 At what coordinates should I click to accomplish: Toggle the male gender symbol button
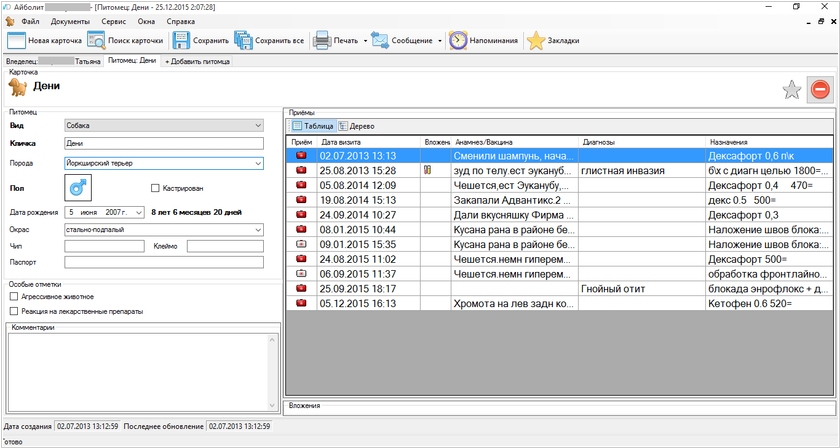(77, 187)
